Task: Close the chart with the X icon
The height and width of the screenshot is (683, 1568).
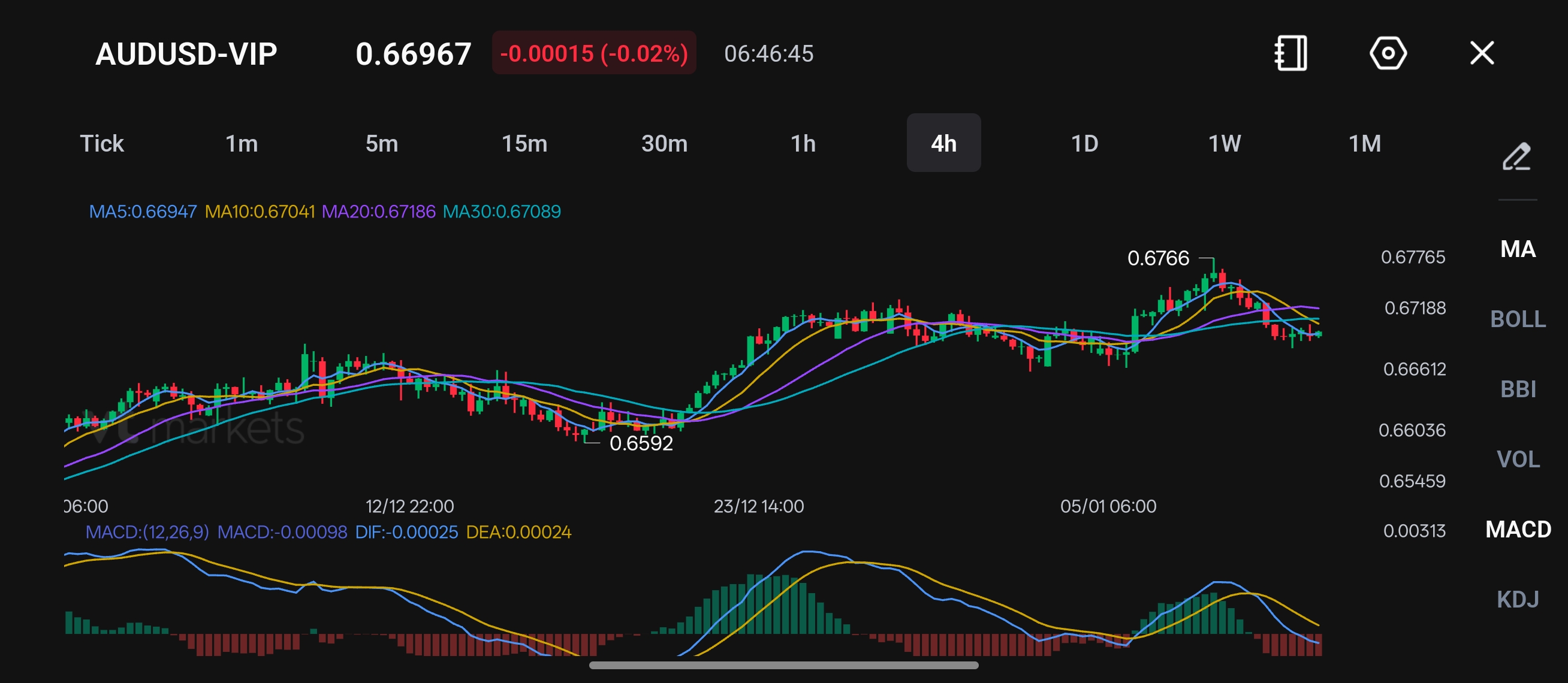Action: [x=1482, y=53]
